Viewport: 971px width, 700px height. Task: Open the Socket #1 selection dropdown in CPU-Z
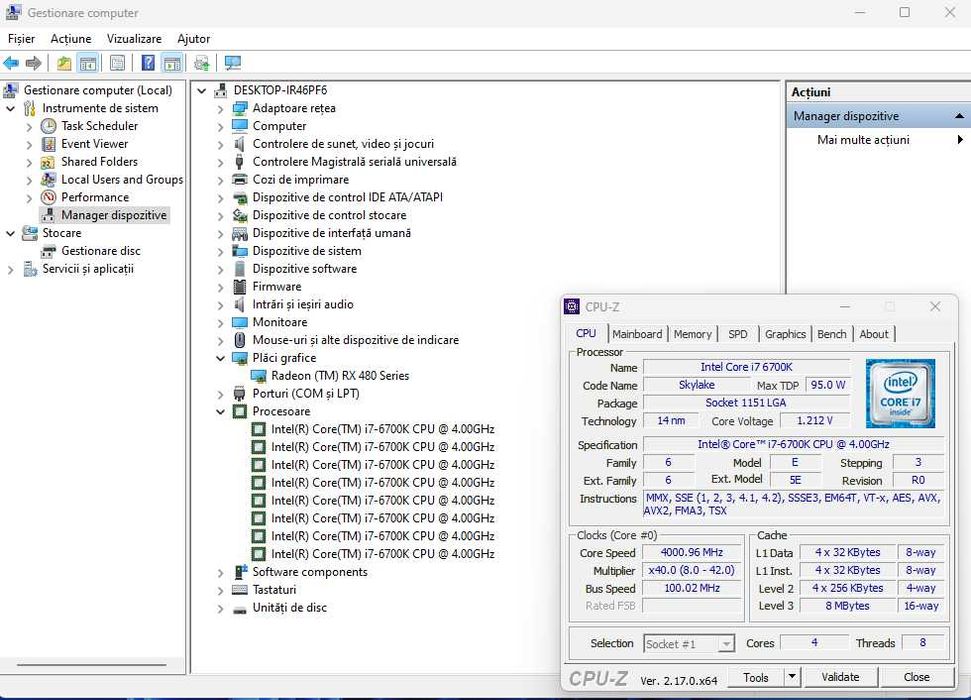(x=726, y=644)
